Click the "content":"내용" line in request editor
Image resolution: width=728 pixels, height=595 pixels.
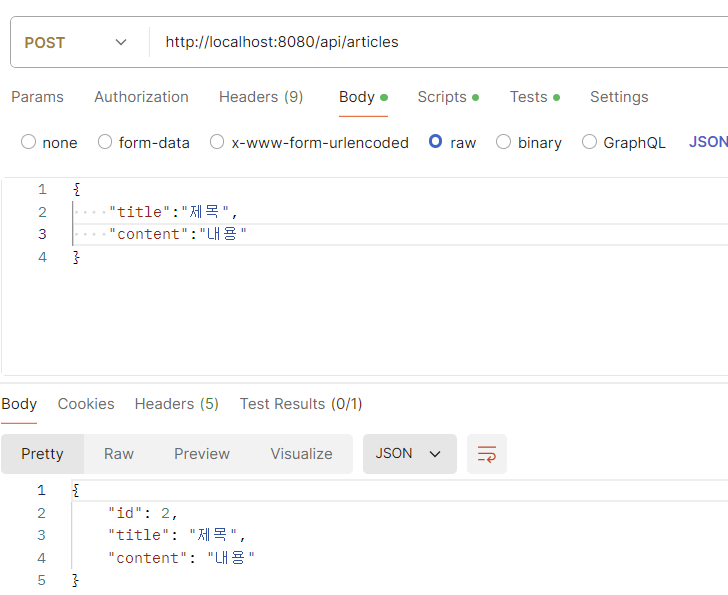(178, 234)
